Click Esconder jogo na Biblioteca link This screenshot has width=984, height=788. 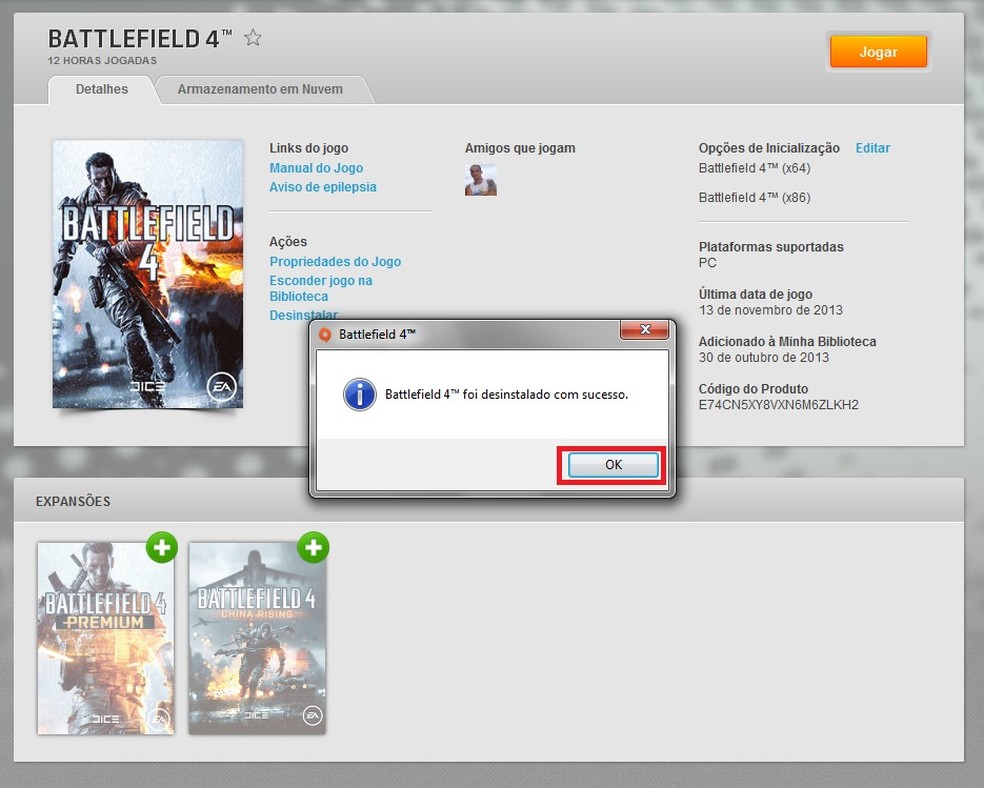(321, 288)
